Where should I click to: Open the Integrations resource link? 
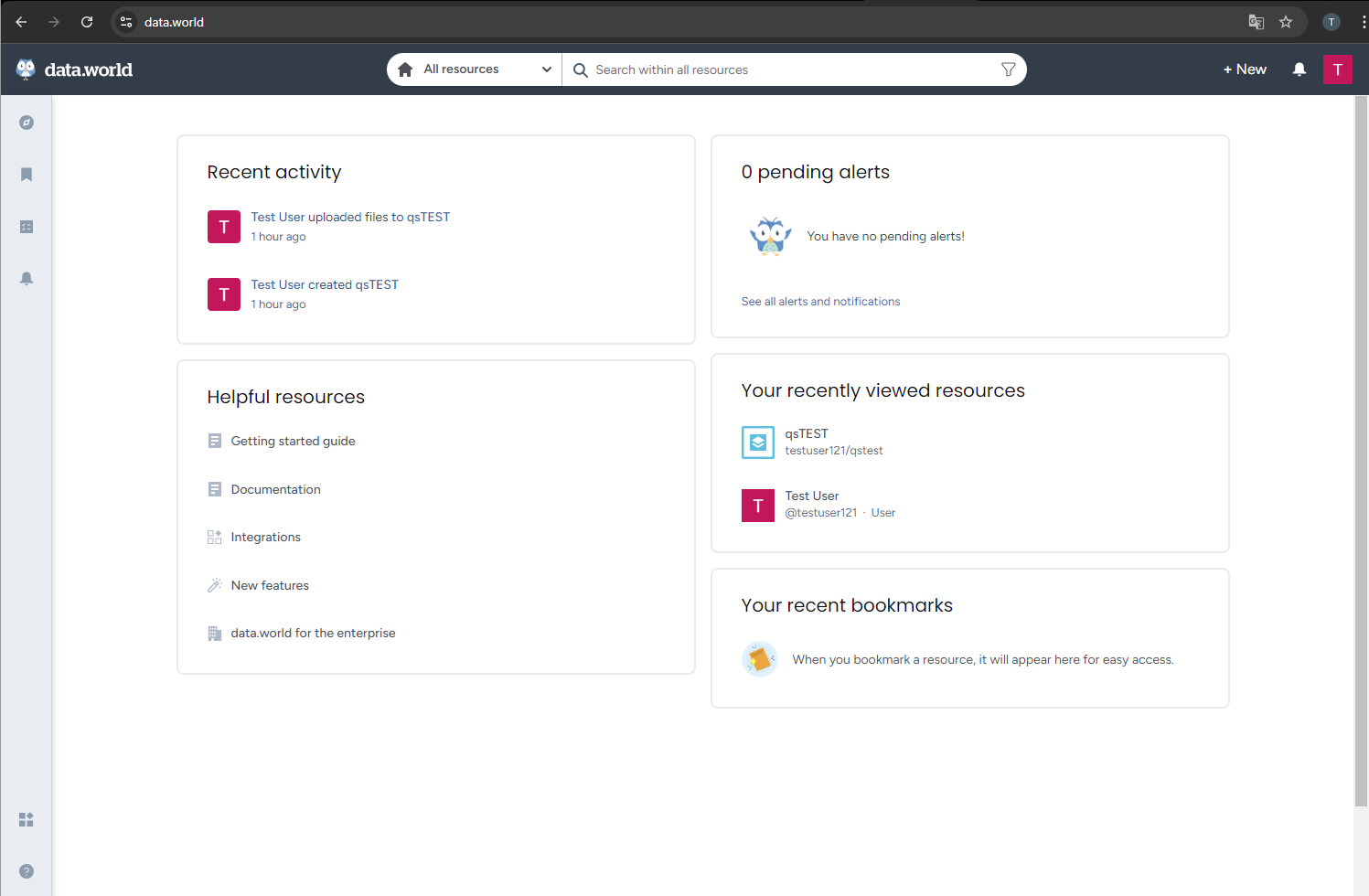coord(265,537)
